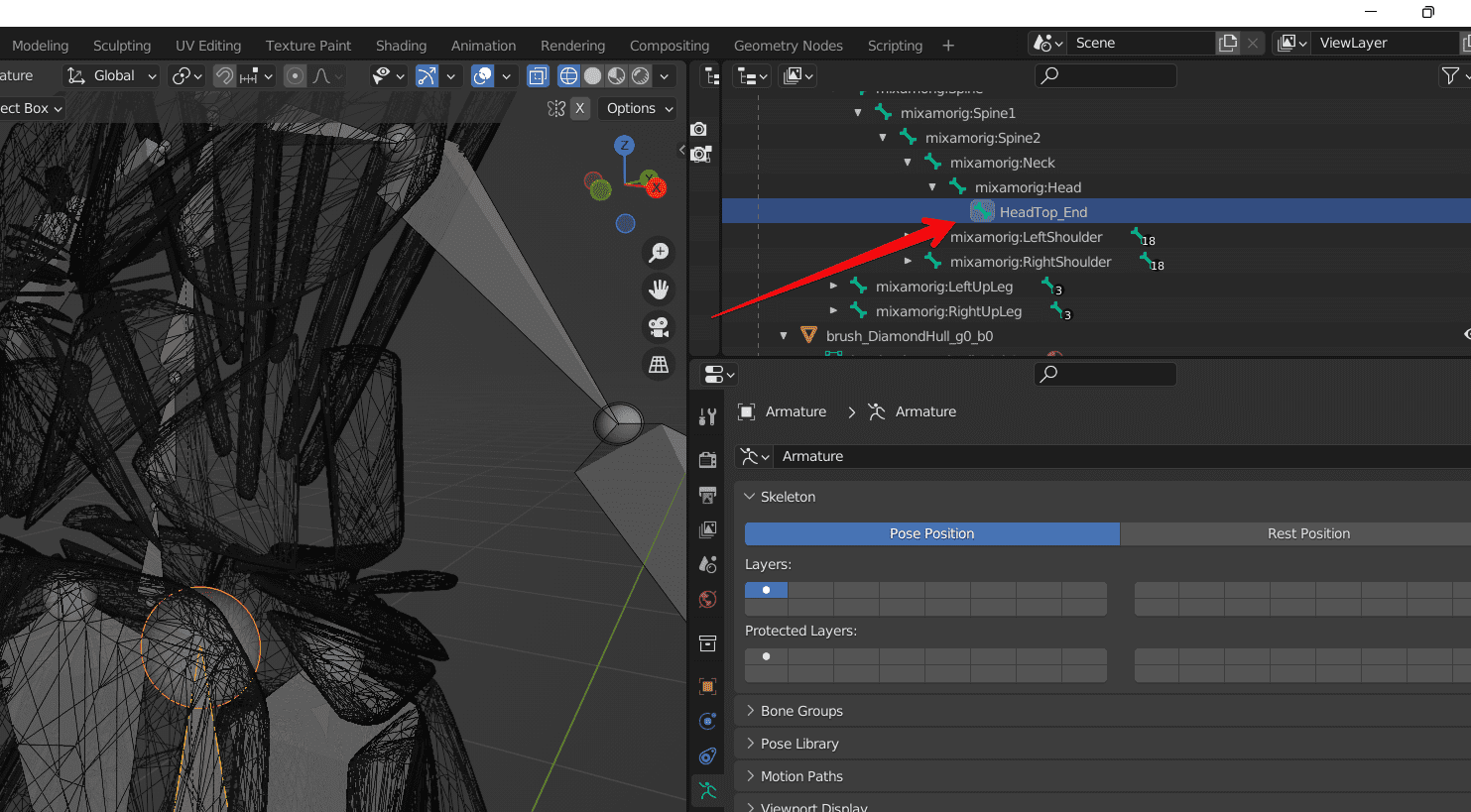Screen dimensions: 1471x812
Task: Toggle camera view with the camera icon
Action: pos(659,326)
